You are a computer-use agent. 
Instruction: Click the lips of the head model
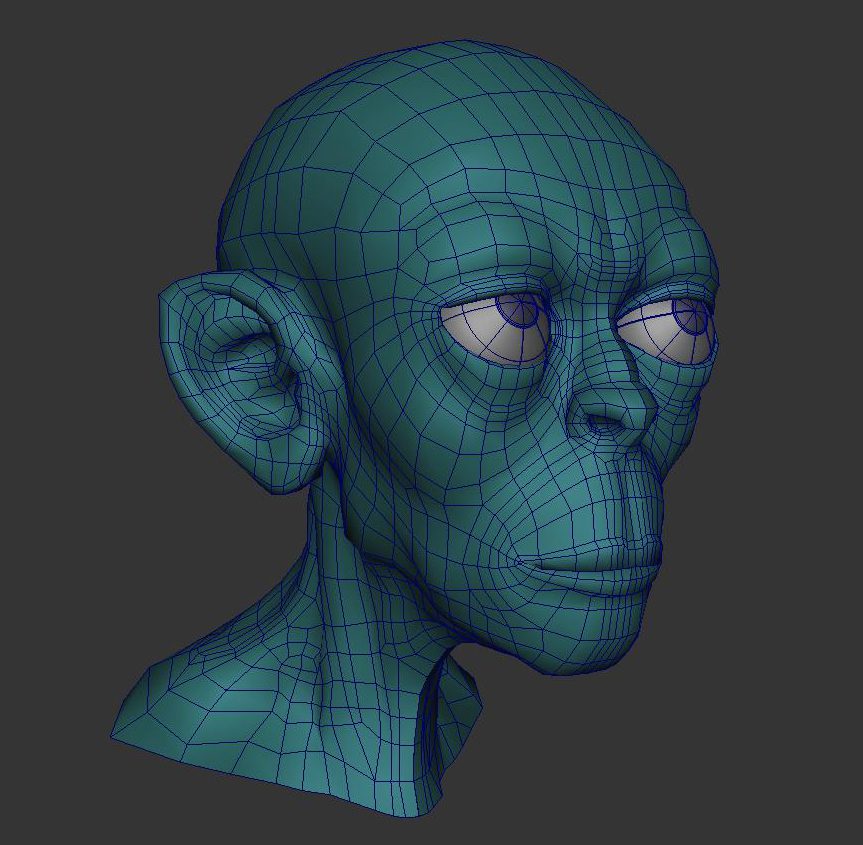[590, 567]
